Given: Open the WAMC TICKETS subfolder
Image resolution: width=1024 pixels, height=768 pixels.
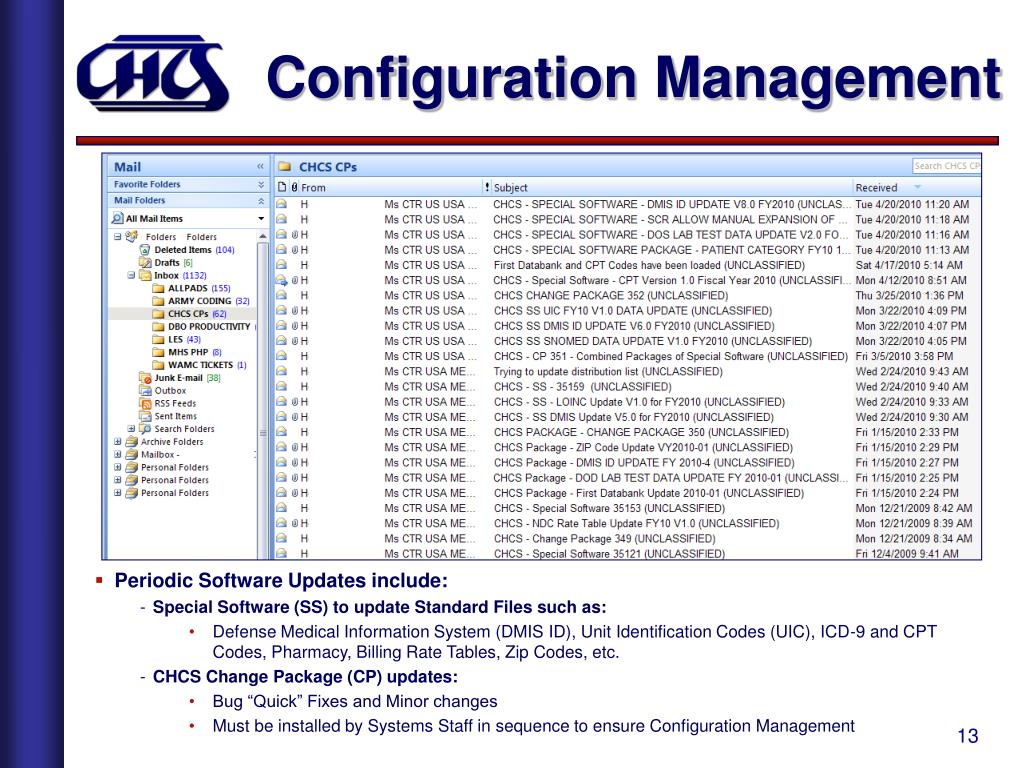Looking at the screenshot, I should [x=199, y=365].
